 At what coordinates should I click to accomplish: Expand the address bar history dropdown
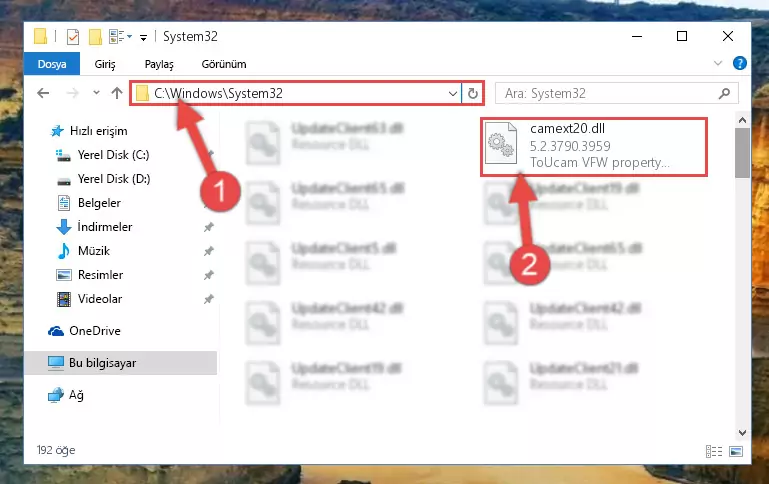click(453, 93)
